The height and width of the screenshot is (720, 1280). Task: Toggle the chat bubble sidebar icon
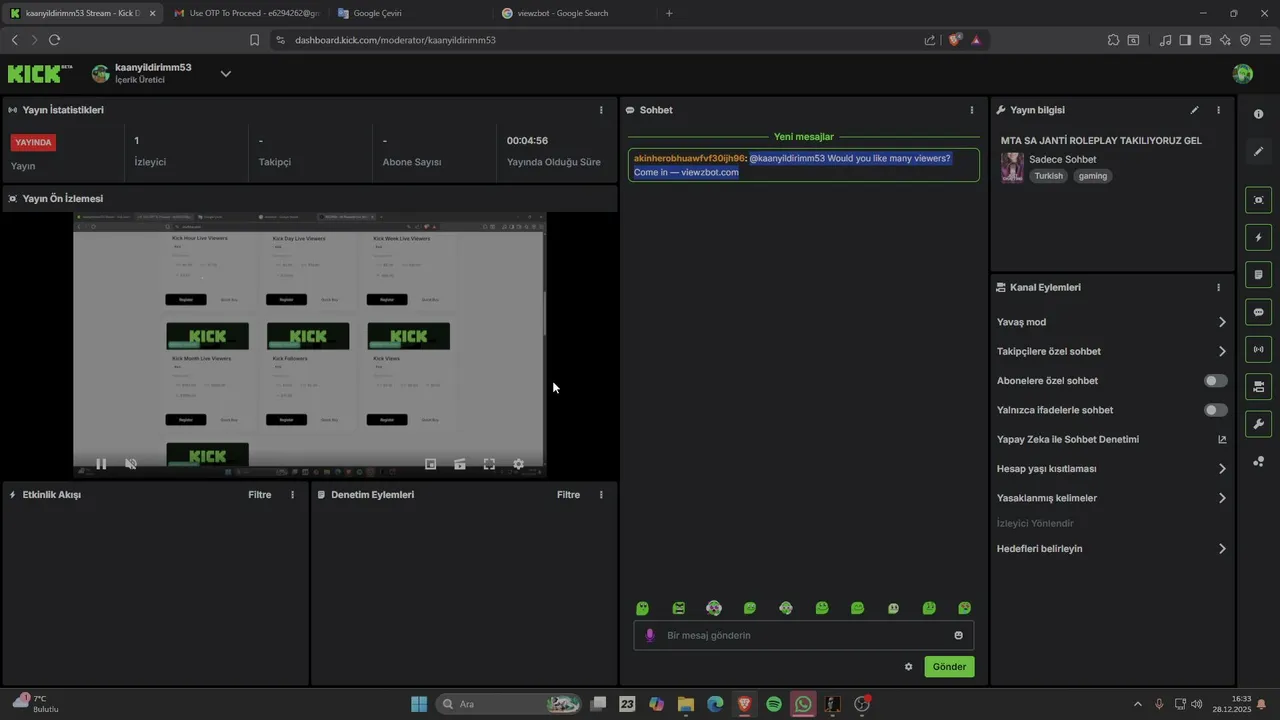click(x=1258, y=312)
